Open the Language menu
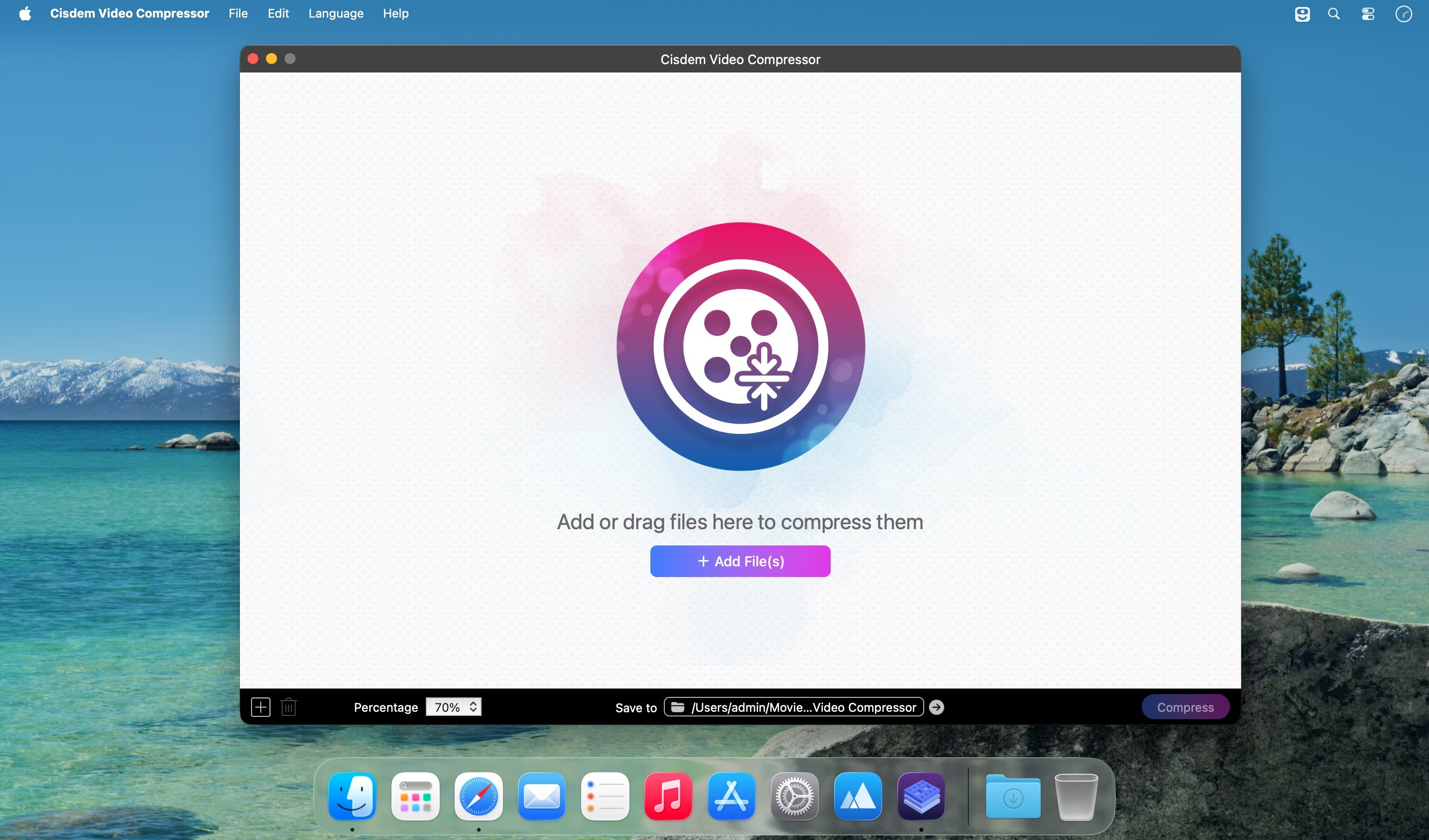Viewport: 1429px width, 840px height. (336, 13)
